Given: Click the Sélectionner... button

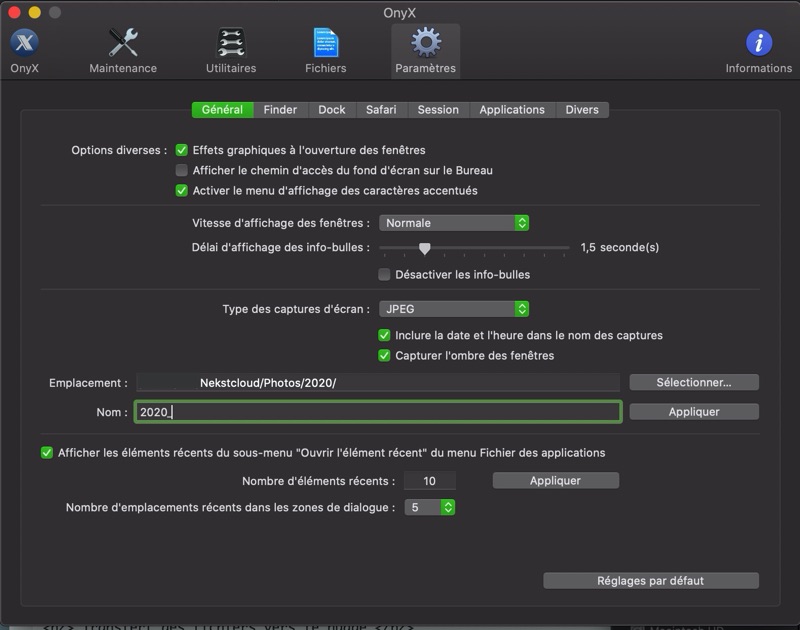Looking at the screenshot, I should (693, 382).
